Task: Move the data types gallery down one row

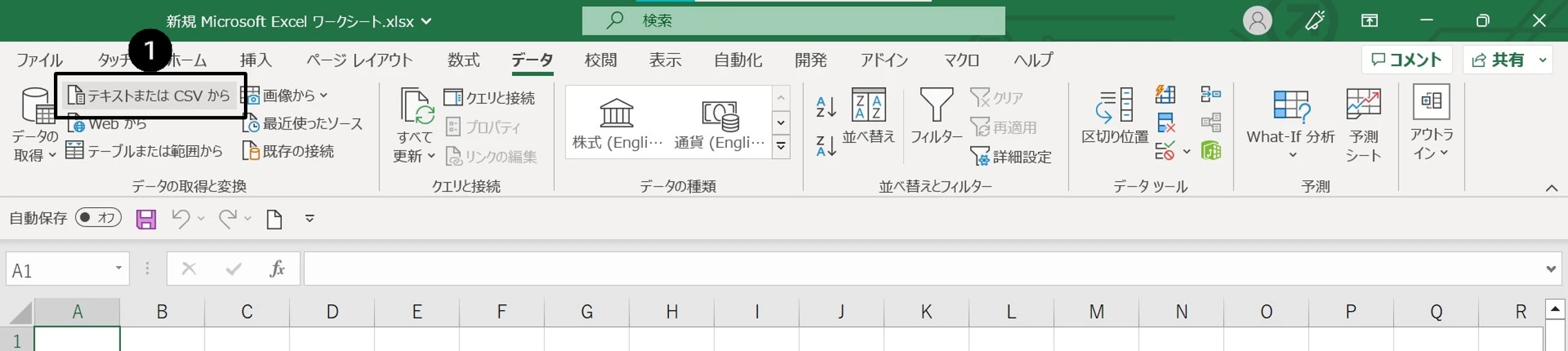Action: click(781, 123)
